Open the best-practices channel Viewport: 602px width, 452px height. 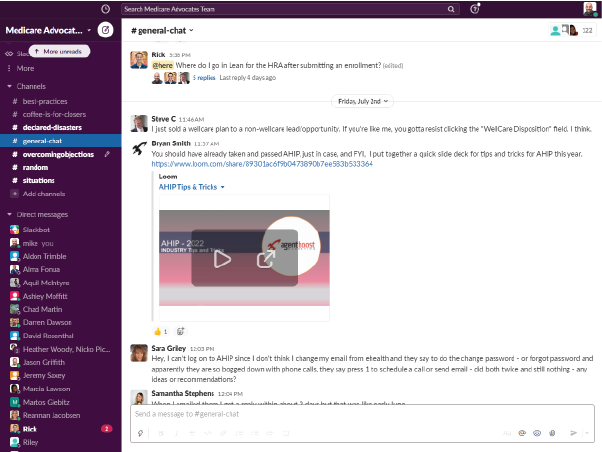45,101
